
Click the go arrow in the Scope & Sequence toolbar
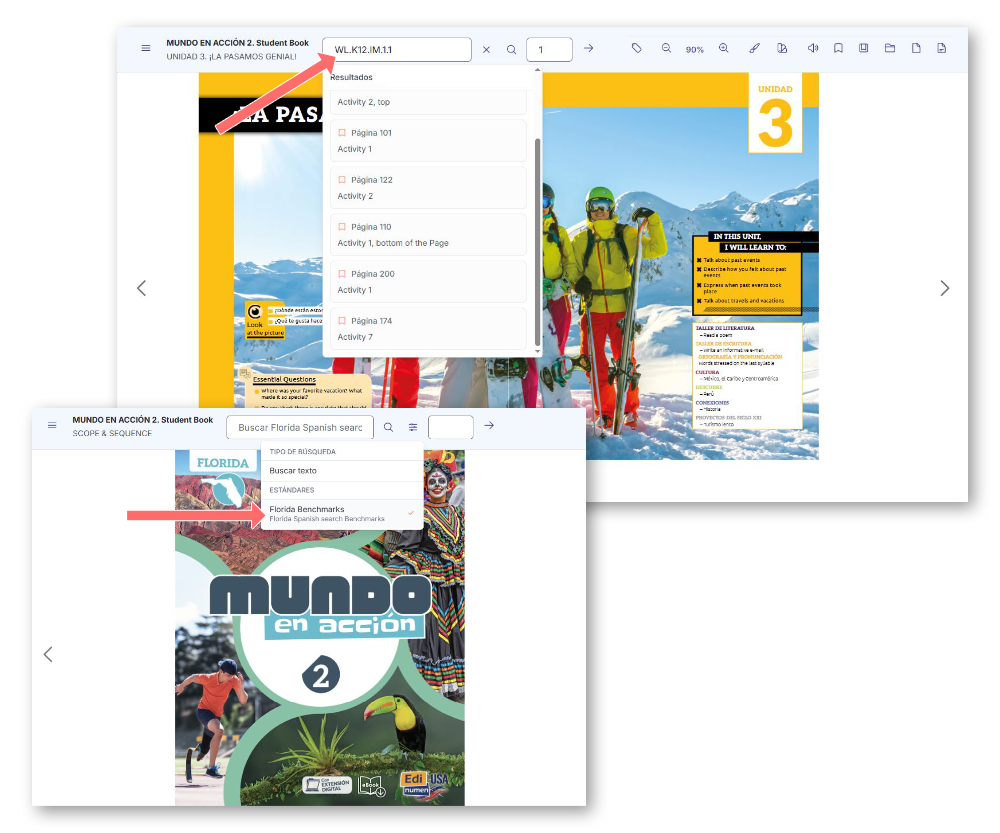pyautogui.click(x=489, y=425)
